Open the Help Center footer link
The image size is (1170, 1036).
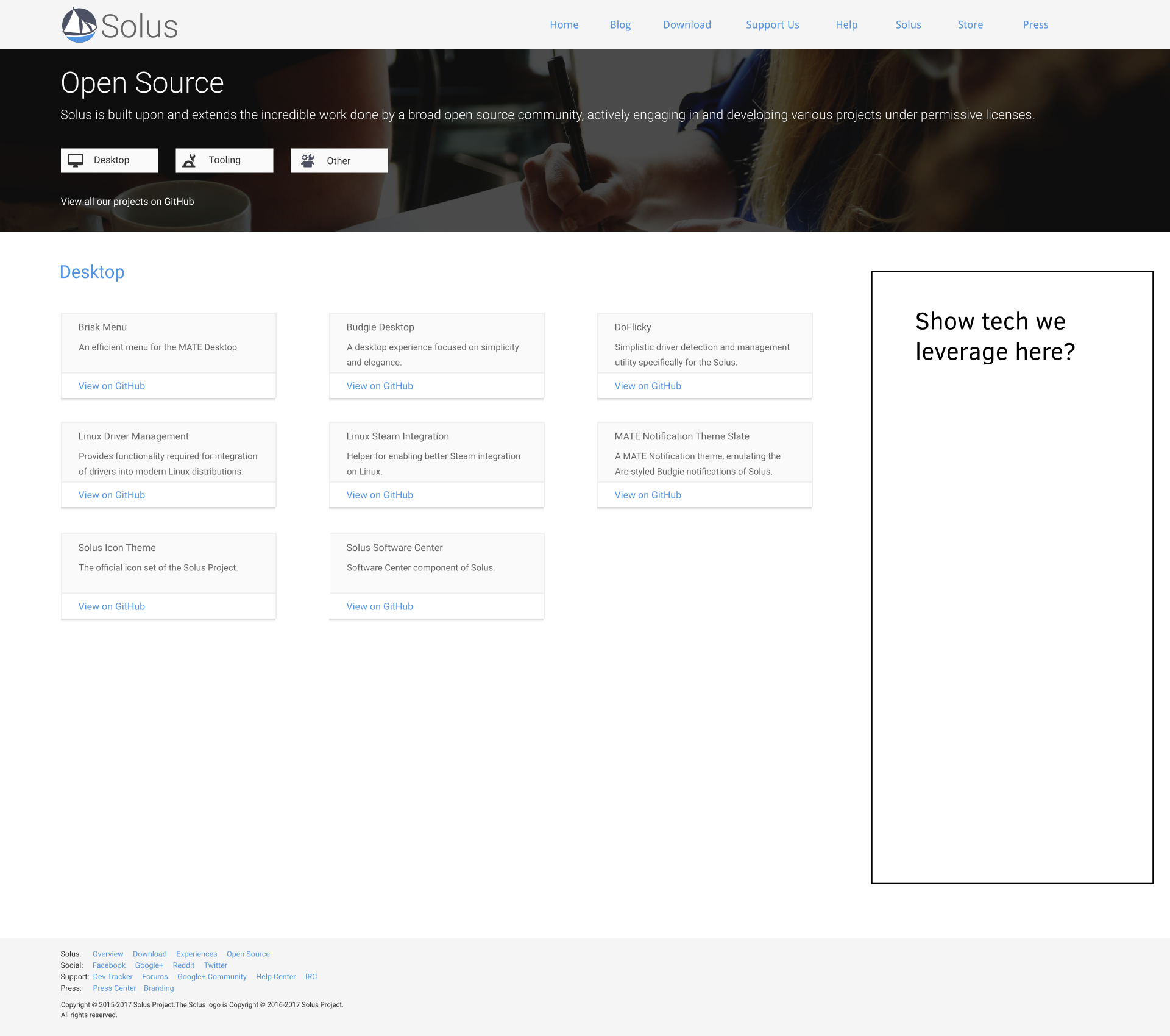coord(276,977)
